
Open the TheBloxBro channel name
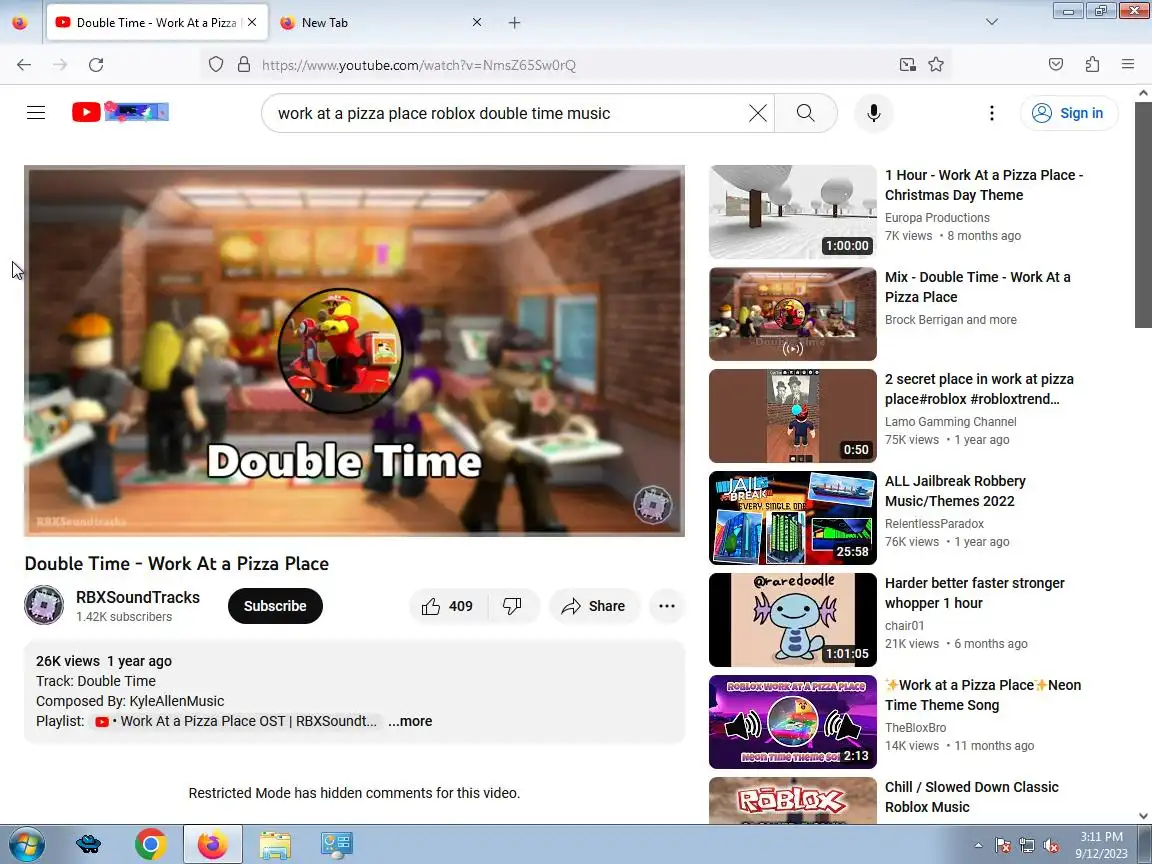tap(915, 727)
